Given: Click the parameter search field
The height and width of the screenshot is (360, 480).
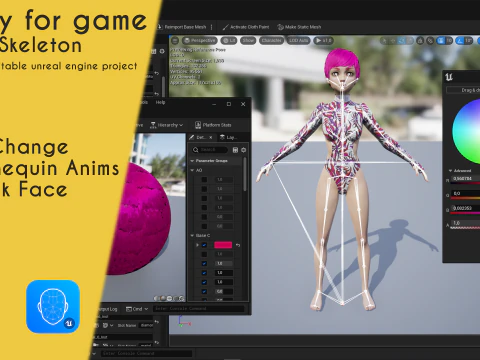Looking at the screenshot, I should [x=210, y=150].
